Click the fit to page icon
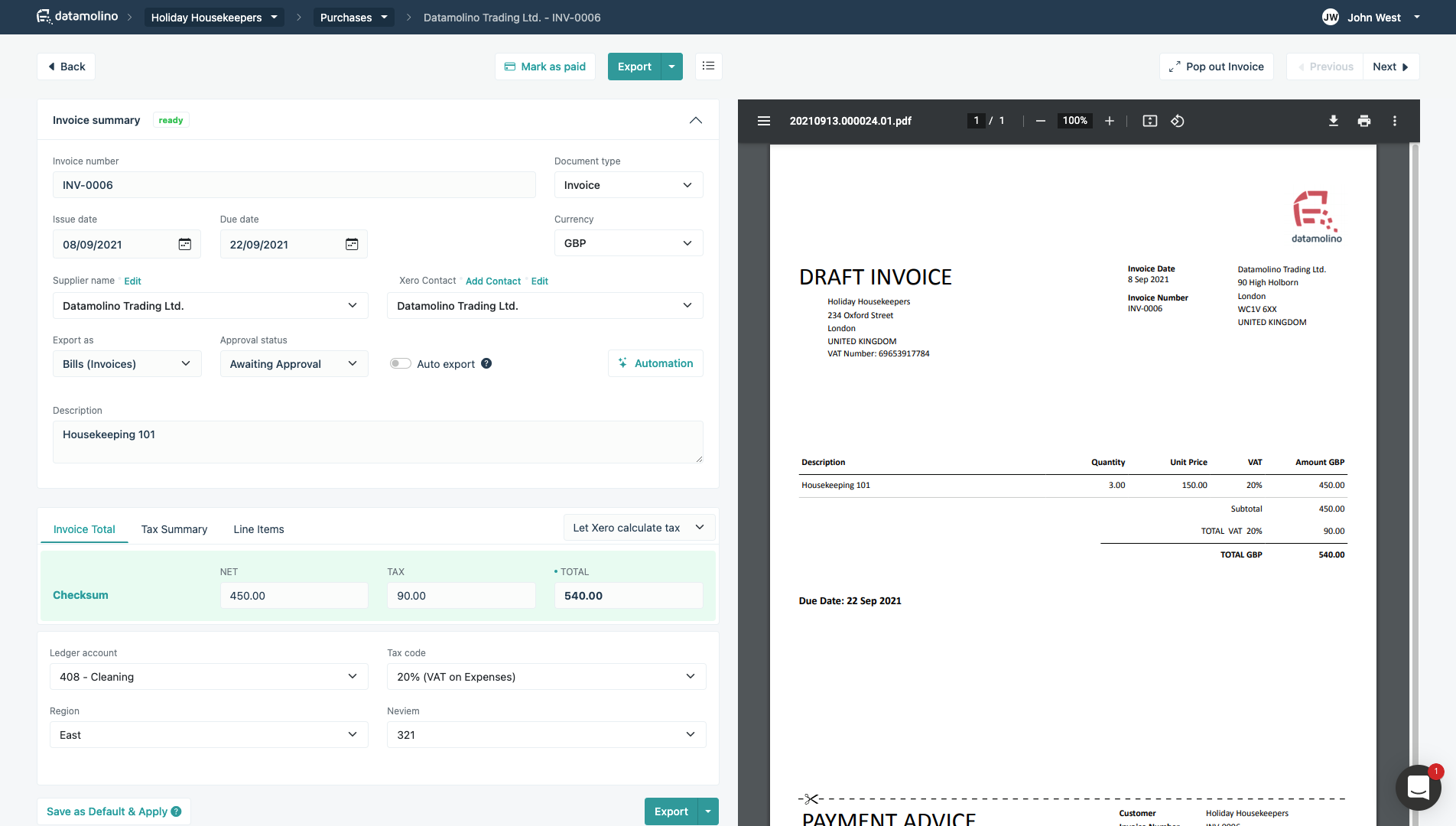 point(1149,121)
